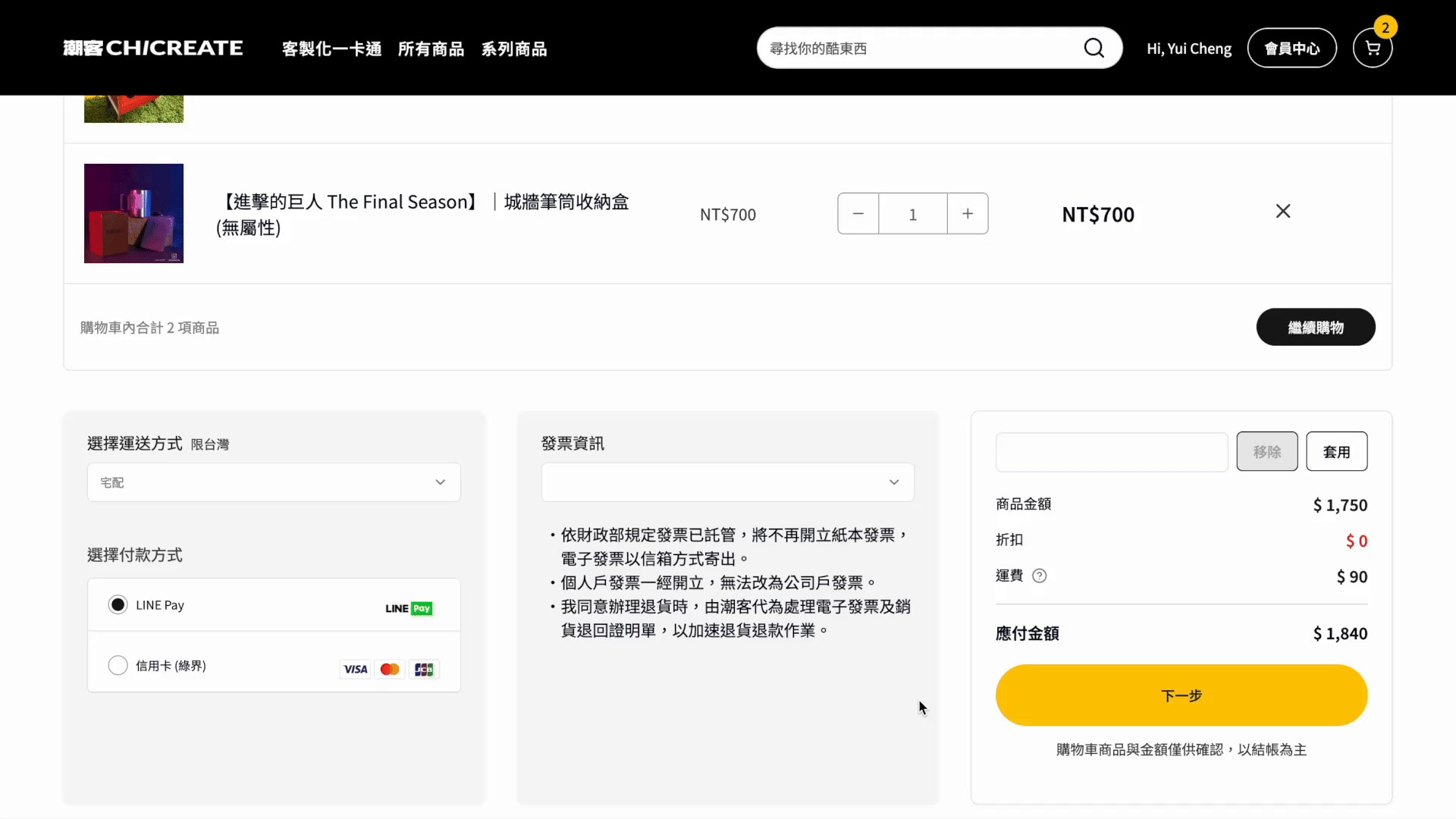This screenshot has height=819, width=1456.
Task: Open the 客製化一卡通 menu item
Action: click(331, 49)
